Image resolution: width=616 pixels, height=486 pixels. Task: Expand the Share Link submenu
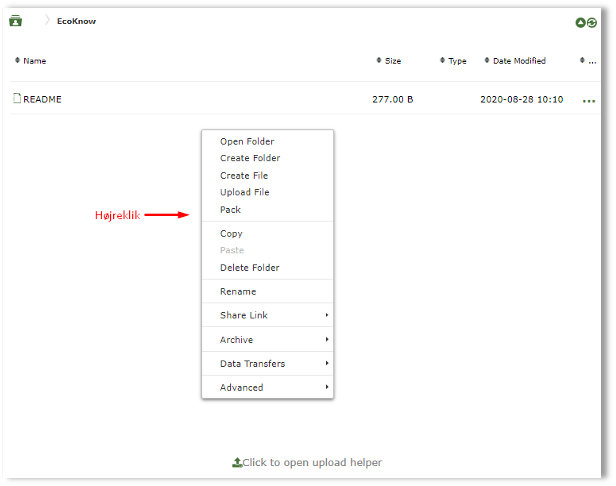click(x=268, y=315)
